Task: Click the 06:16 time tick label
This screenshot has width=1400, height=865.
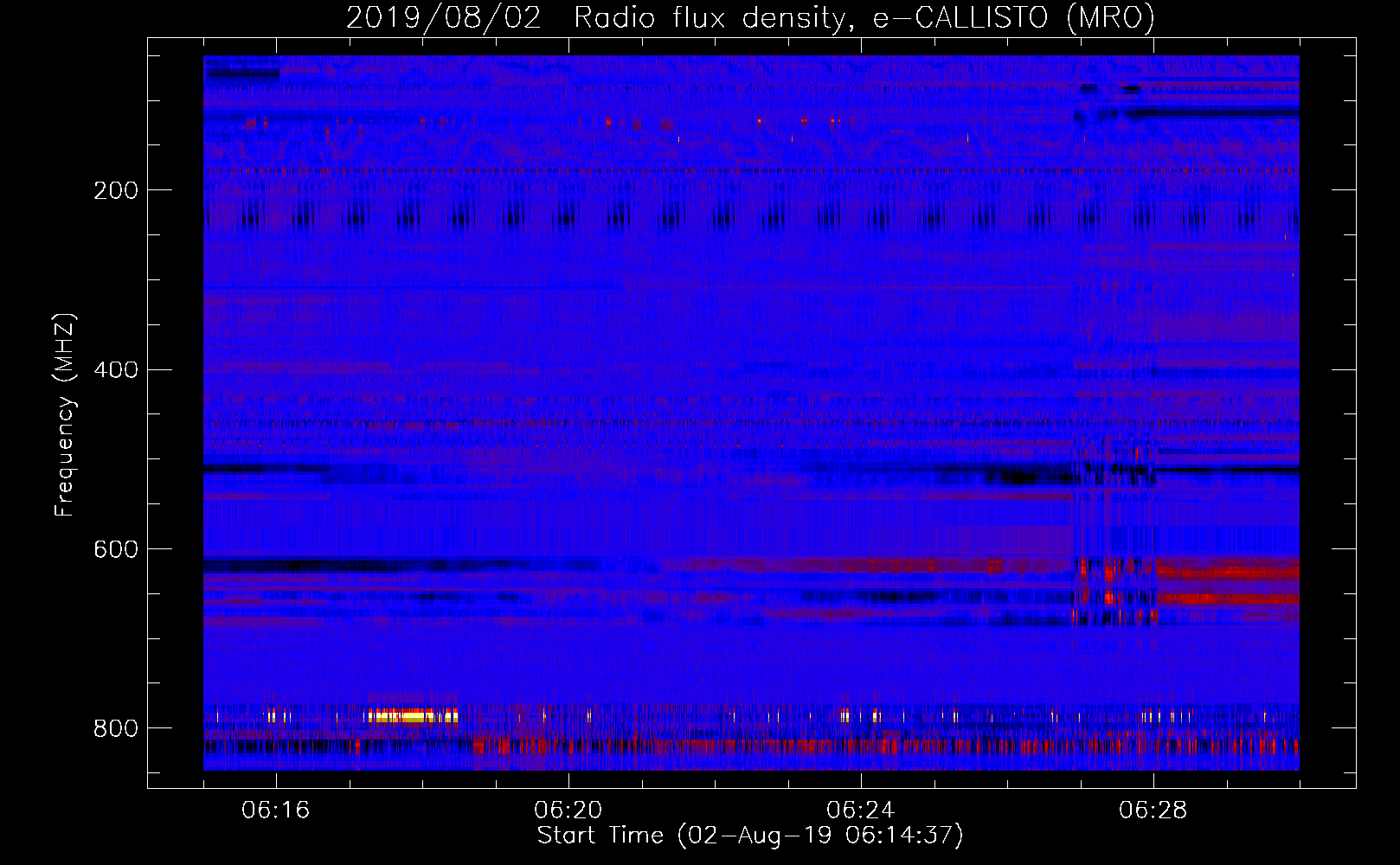Action: point(275,811)
